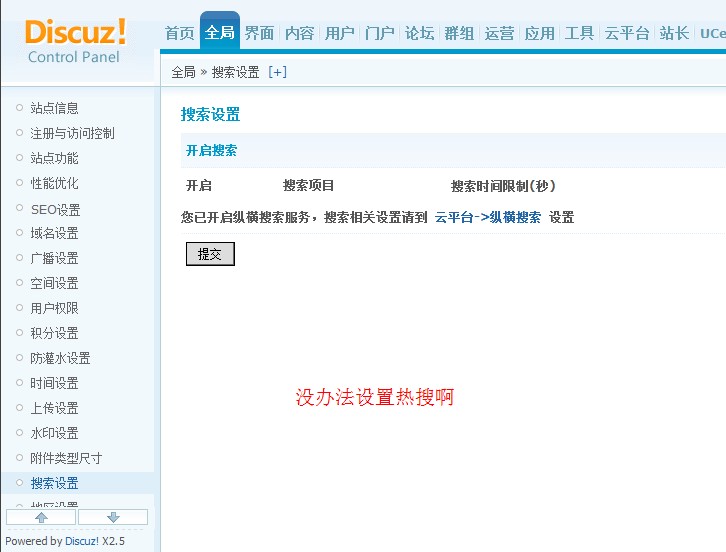Click the sidebar scroll up arrow
The image size is (726, 552).
pos(41,517)
